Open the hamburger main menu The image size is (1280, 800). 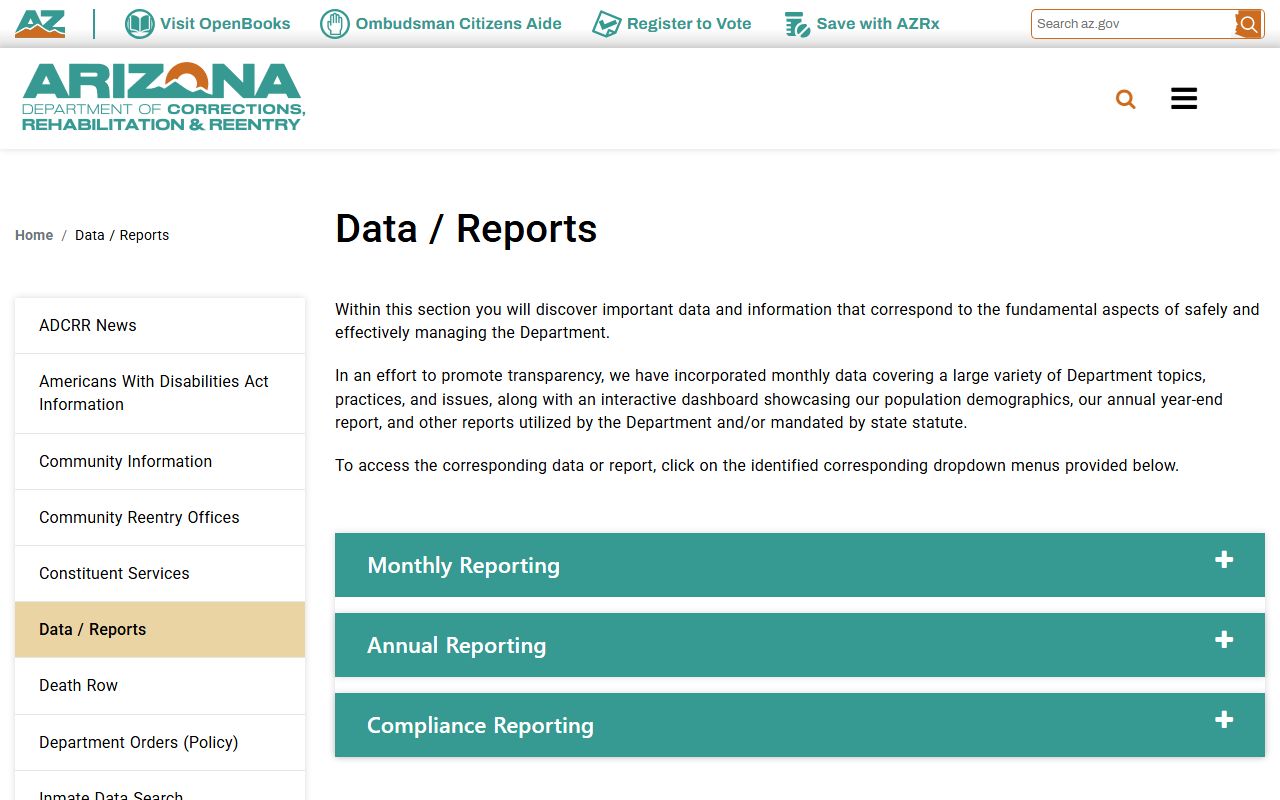pos(1184,98)
